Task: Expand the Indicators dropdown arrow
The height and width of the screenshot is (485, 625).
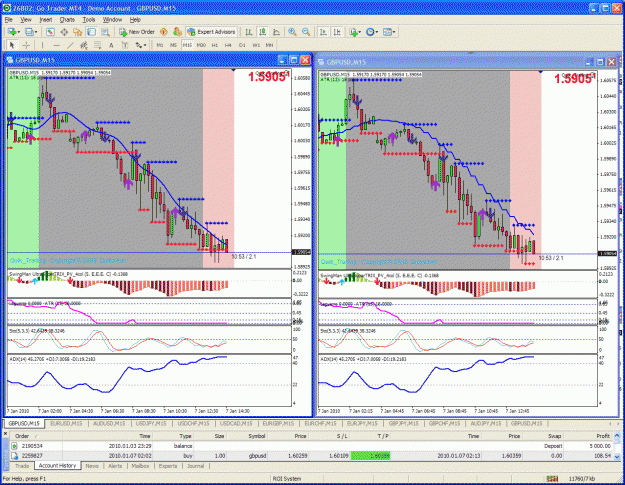Action: (x=360, y=32)
